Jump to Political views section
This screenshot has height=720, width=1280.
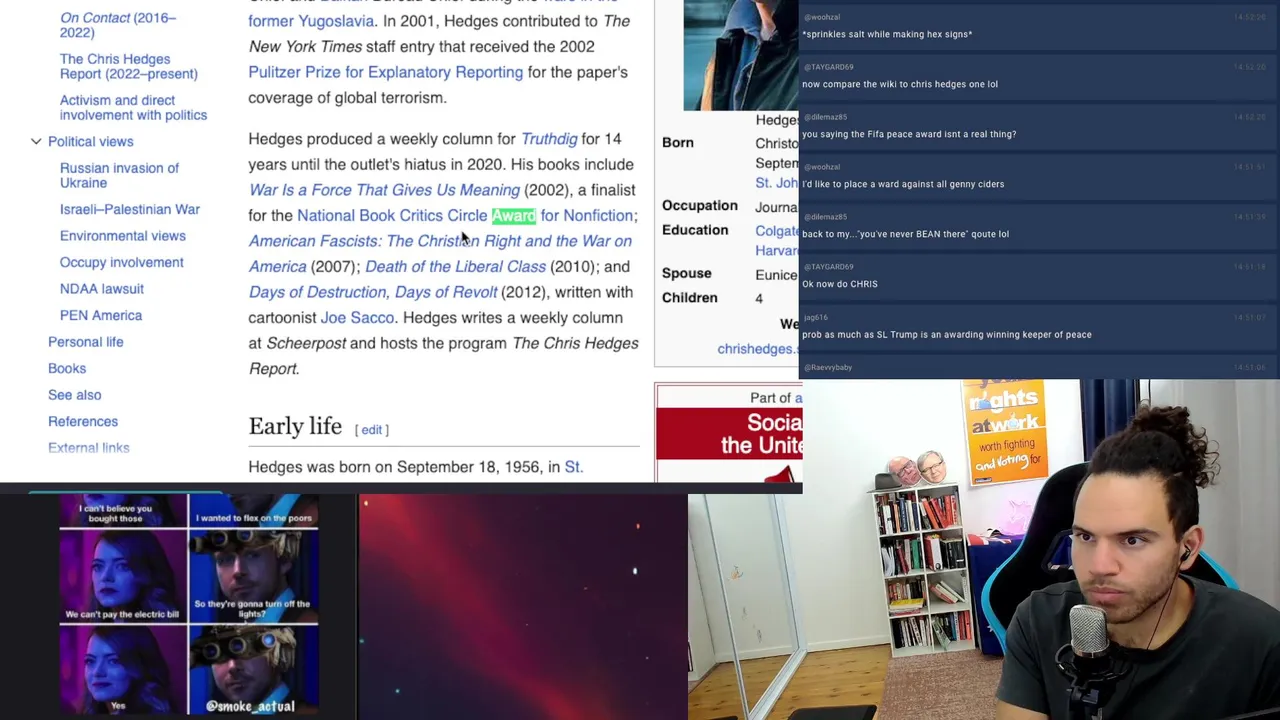coord(90,142)
